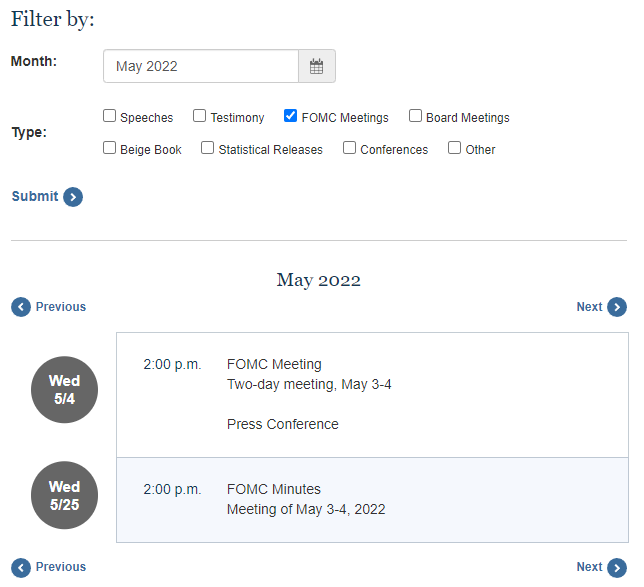This screenshot has height=587, width=644.
Task: Click the Submit arrow icon
Action: [x=73, y=197]
